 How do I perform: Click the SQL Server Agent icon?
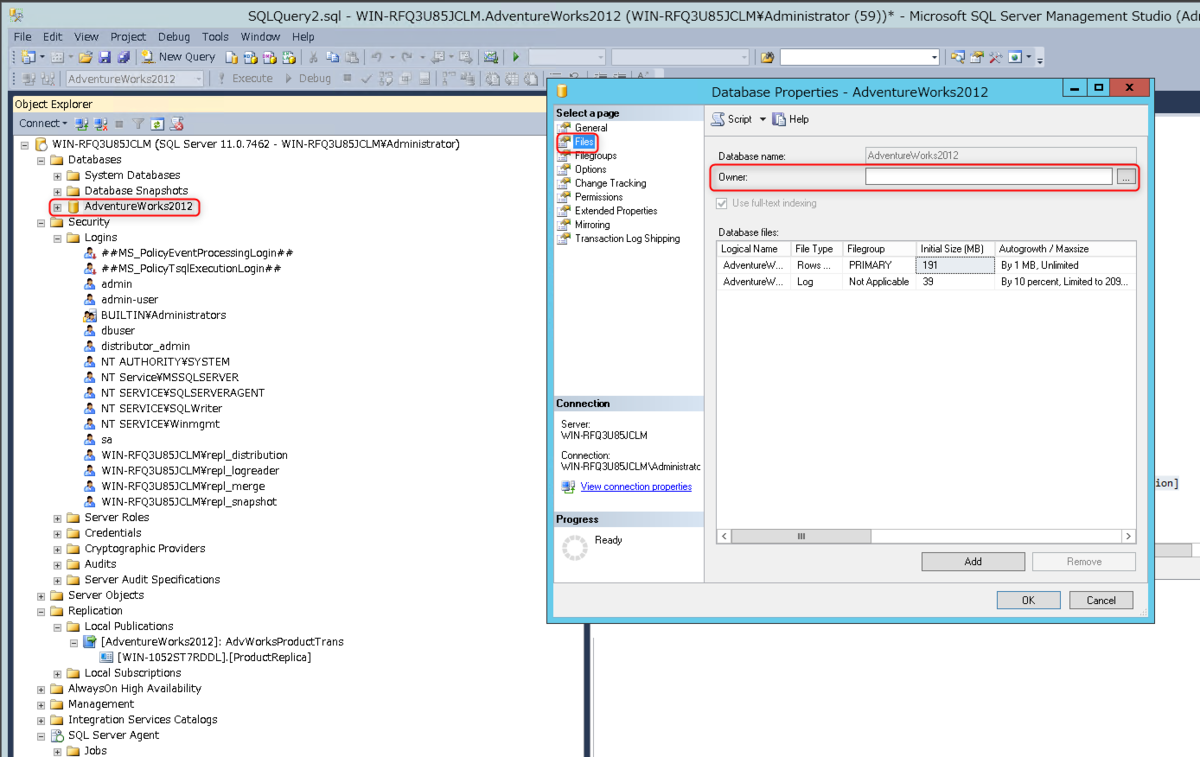(x=58, y=735)
